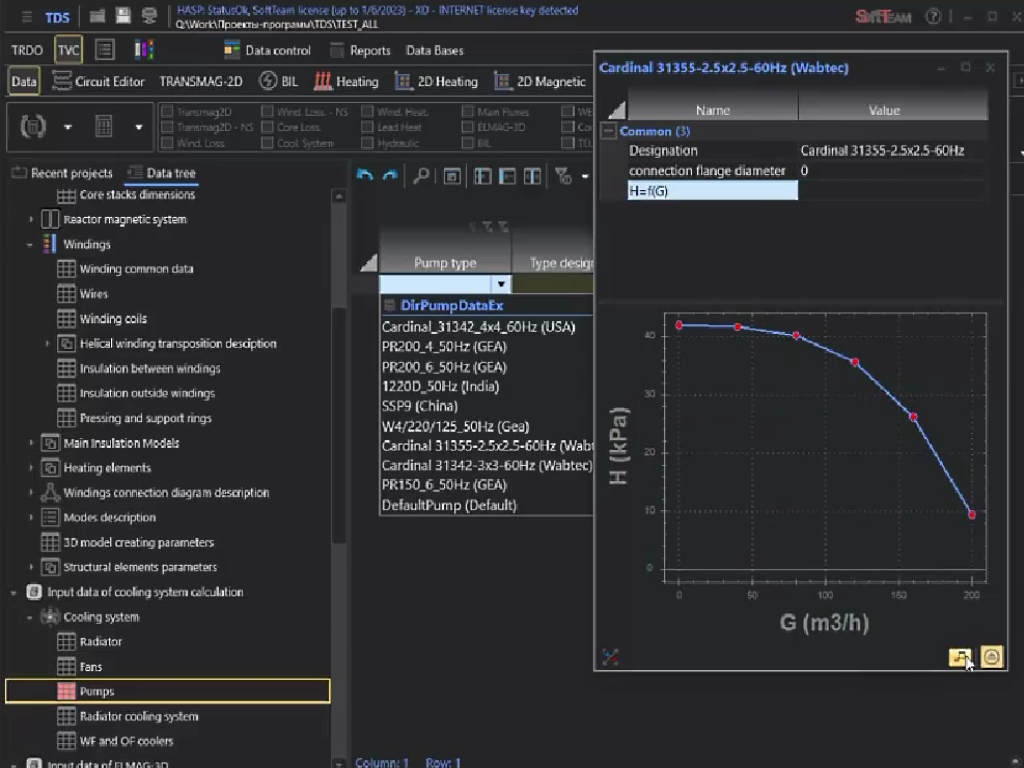The image size is (1024, 768).
Task: Click the property panel corner triangle
Action: (616, 110)
